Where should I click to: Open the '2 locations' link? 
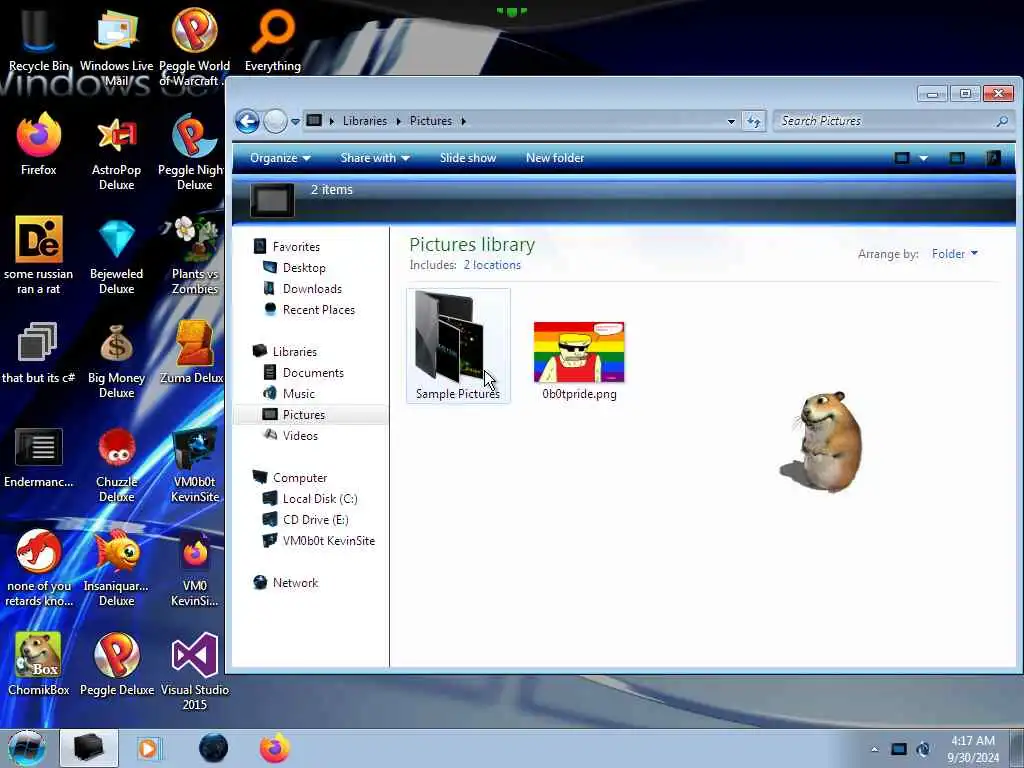pyautogui.click(x=492, y=265)
